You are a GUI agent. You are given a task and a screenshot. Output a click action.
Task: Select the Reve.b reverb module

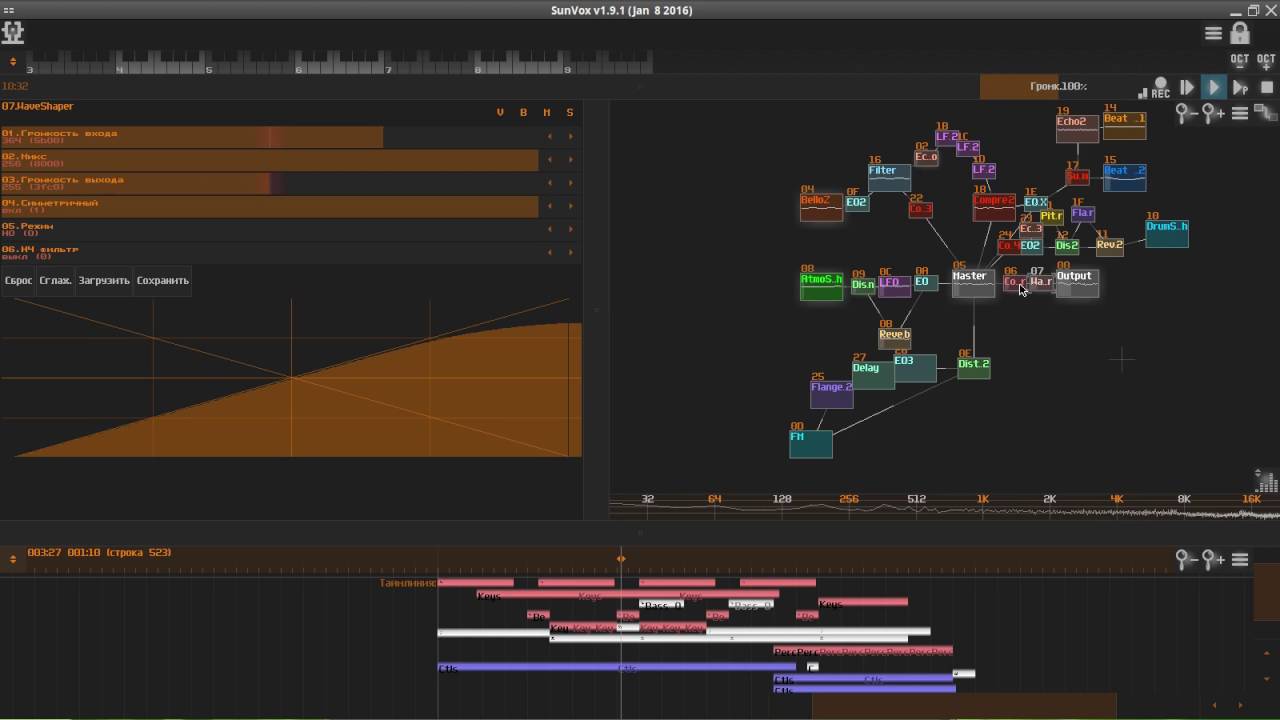[x=894, y=338]
